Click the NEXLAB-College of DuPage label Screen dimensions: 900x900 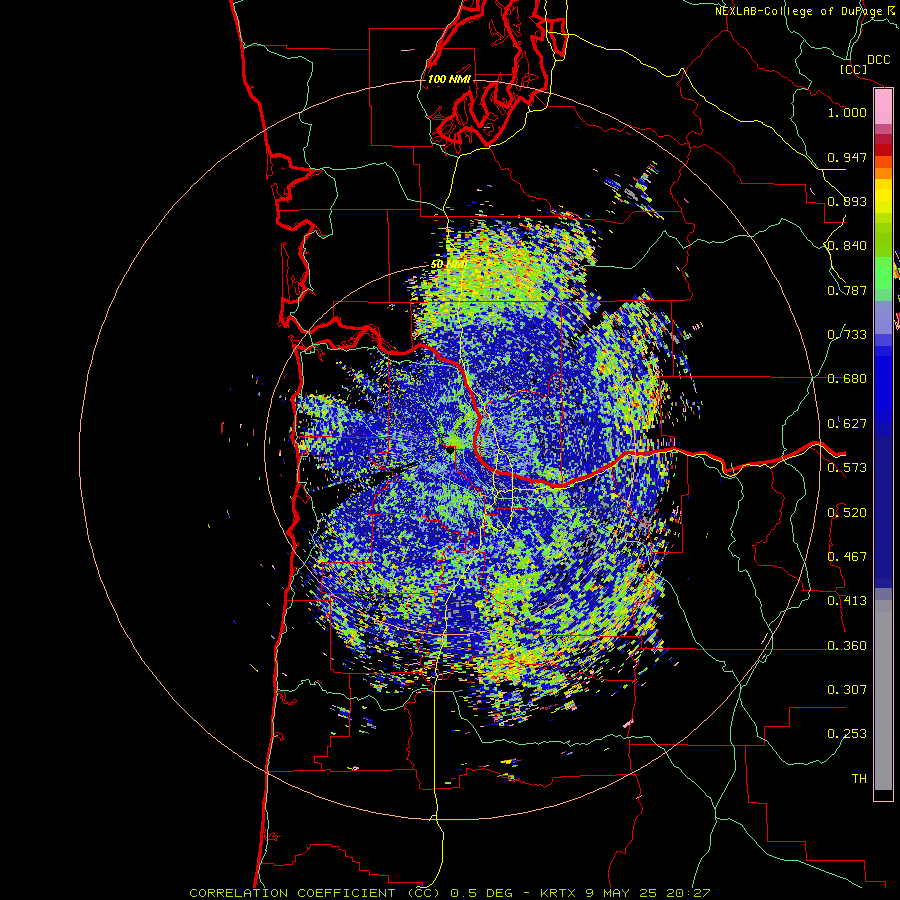click(800, 11)
